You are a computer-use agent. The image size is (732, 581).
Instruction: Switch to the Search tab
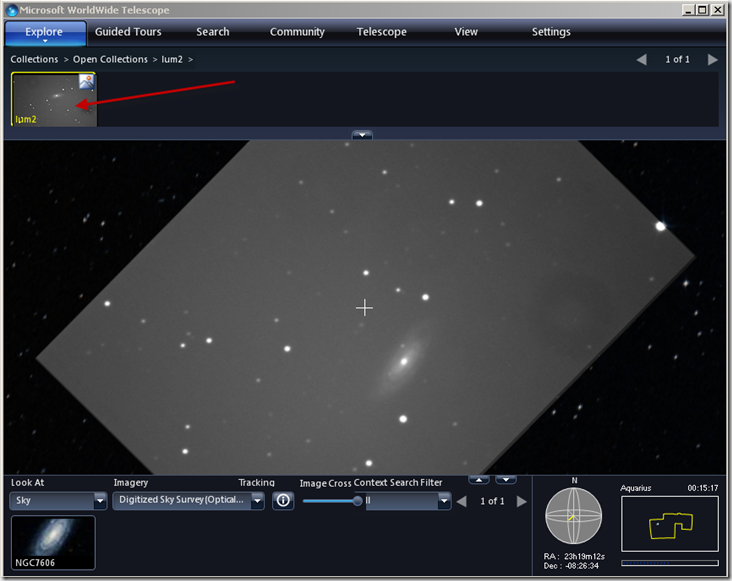coord(212,32)
